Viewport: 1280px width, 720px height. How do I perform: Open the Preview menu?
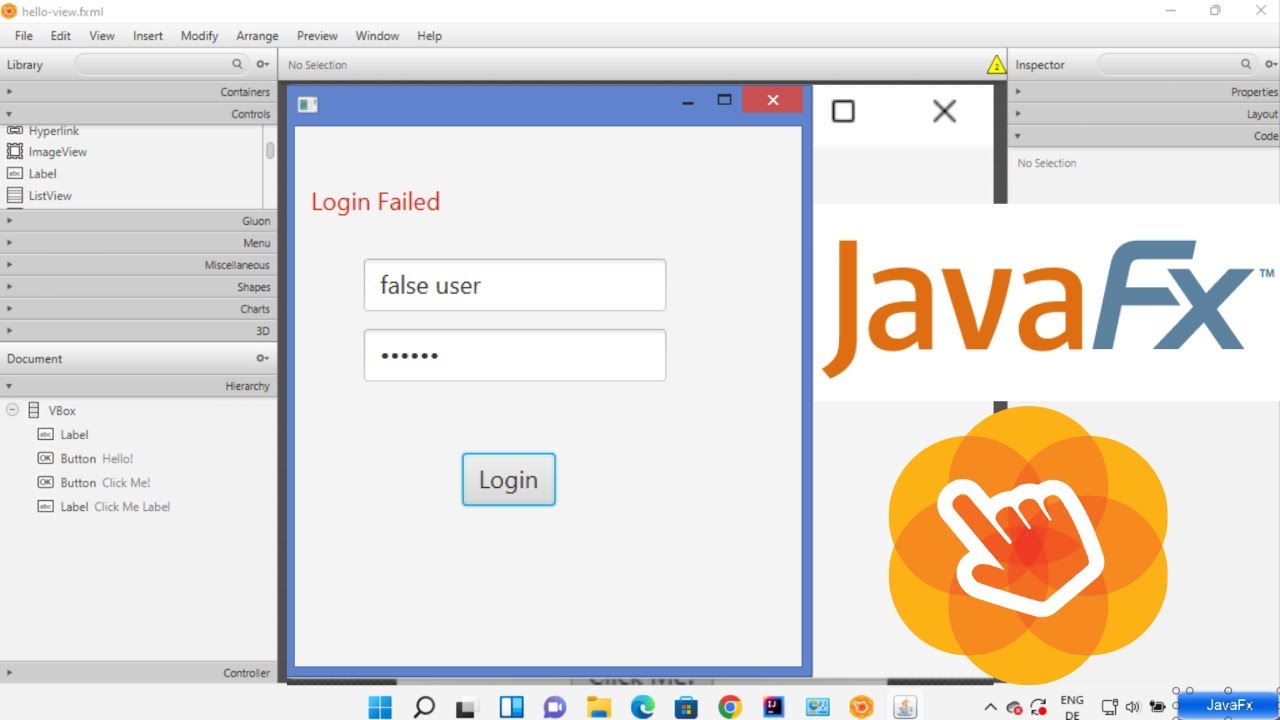[317, 36]
